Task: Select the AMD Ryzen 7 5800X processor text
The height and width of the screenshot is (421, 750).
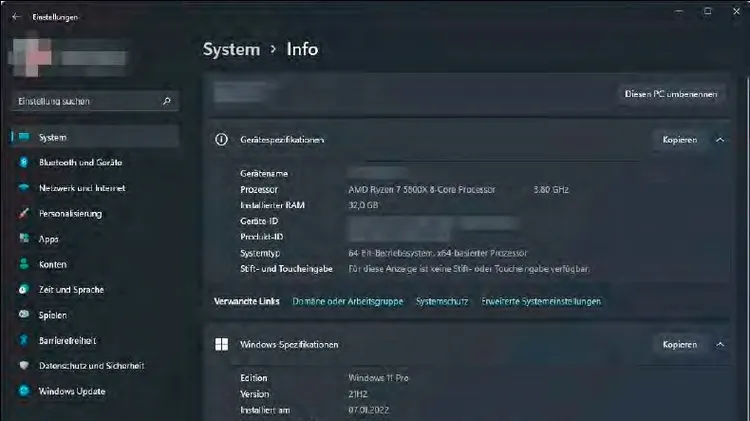Action: coord(422,189)
